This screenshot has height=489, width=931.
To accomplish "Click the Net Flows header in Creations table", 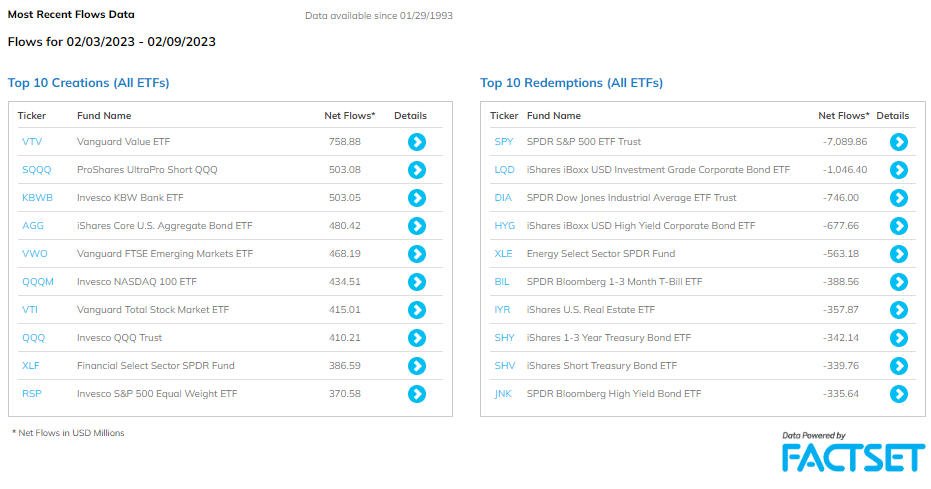I will point(350,116).
